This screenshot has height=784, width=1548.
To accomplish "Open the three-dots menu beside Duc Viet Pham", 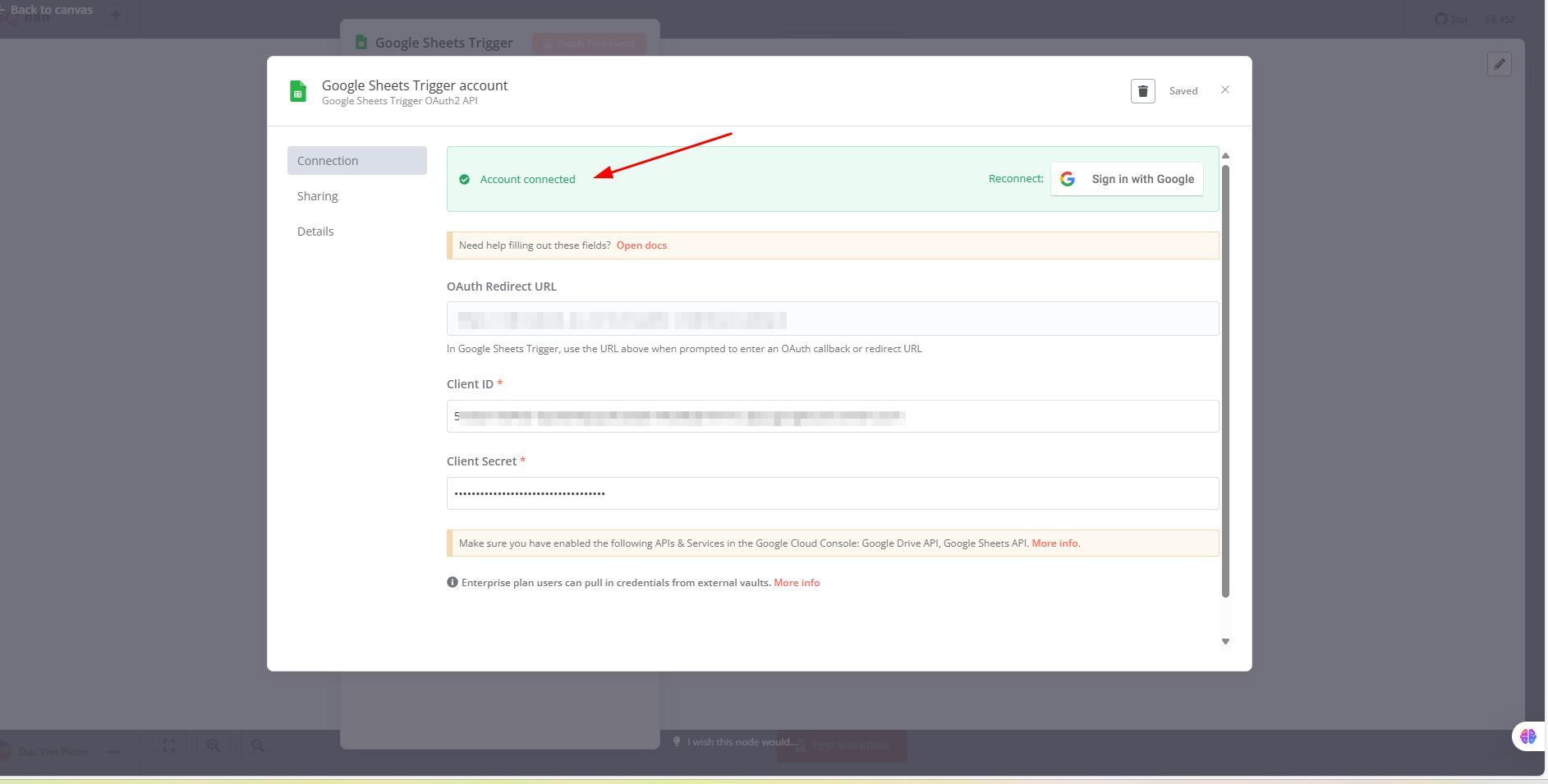I will point(113,751).
